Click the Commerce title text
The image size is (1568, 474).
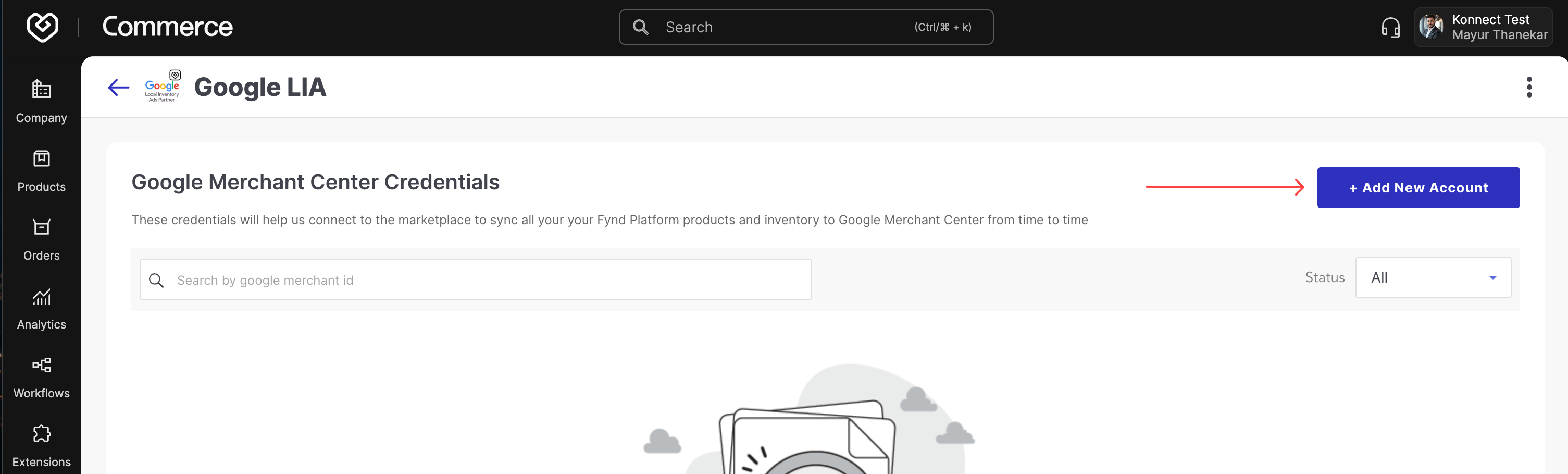coord(167,27)
